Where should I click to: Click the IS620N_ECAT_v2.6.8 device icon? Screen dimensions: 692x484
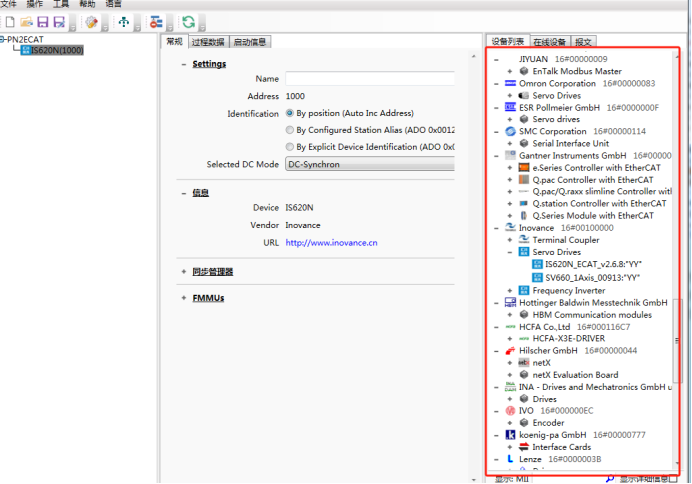click(x=537, y=264)
